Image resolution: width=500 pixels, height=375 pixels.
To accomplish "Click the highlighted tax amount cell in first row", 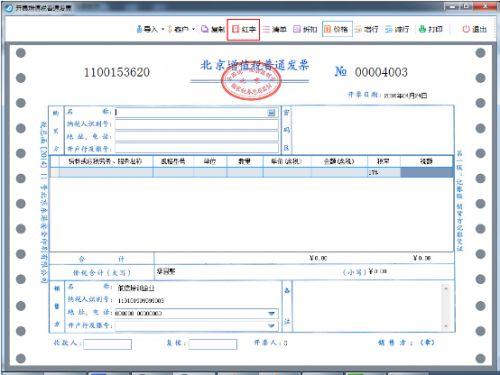I will 427,172.
